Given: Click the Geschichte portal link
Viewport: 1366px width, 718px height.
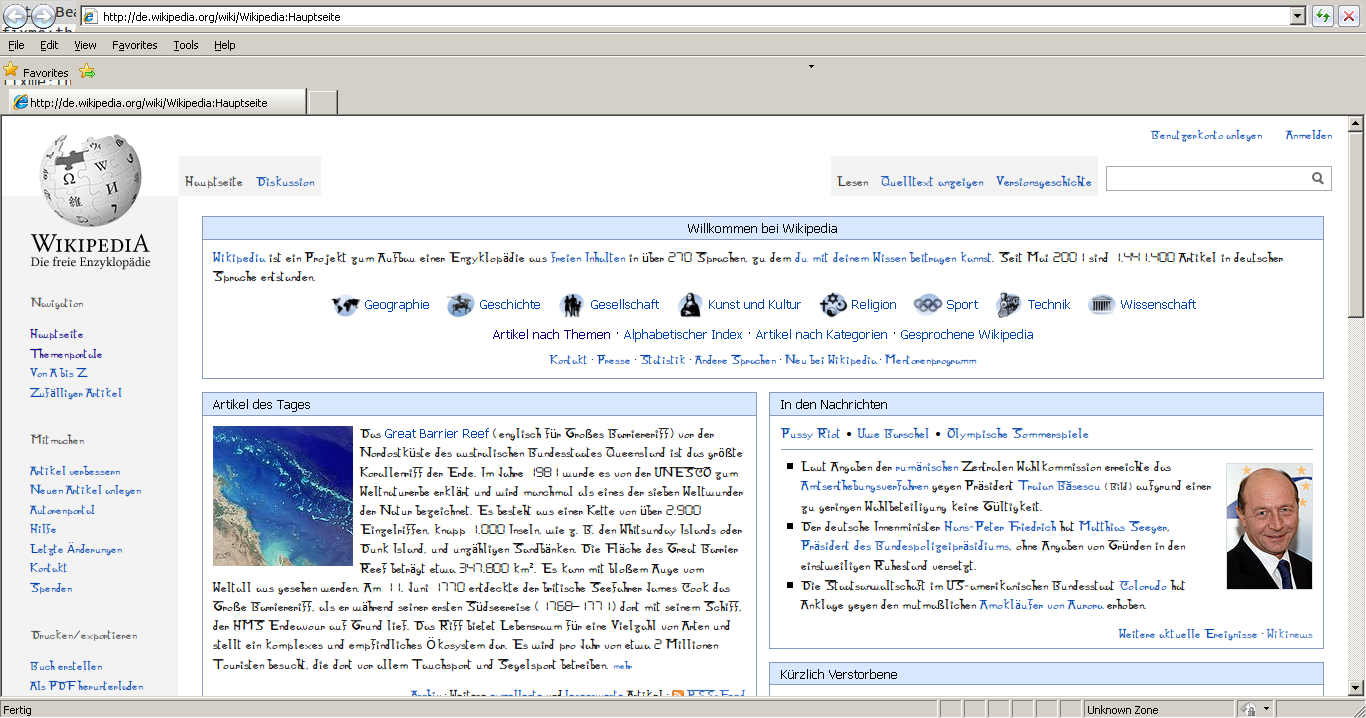Looking at the screenshot, I should (510, 305).
